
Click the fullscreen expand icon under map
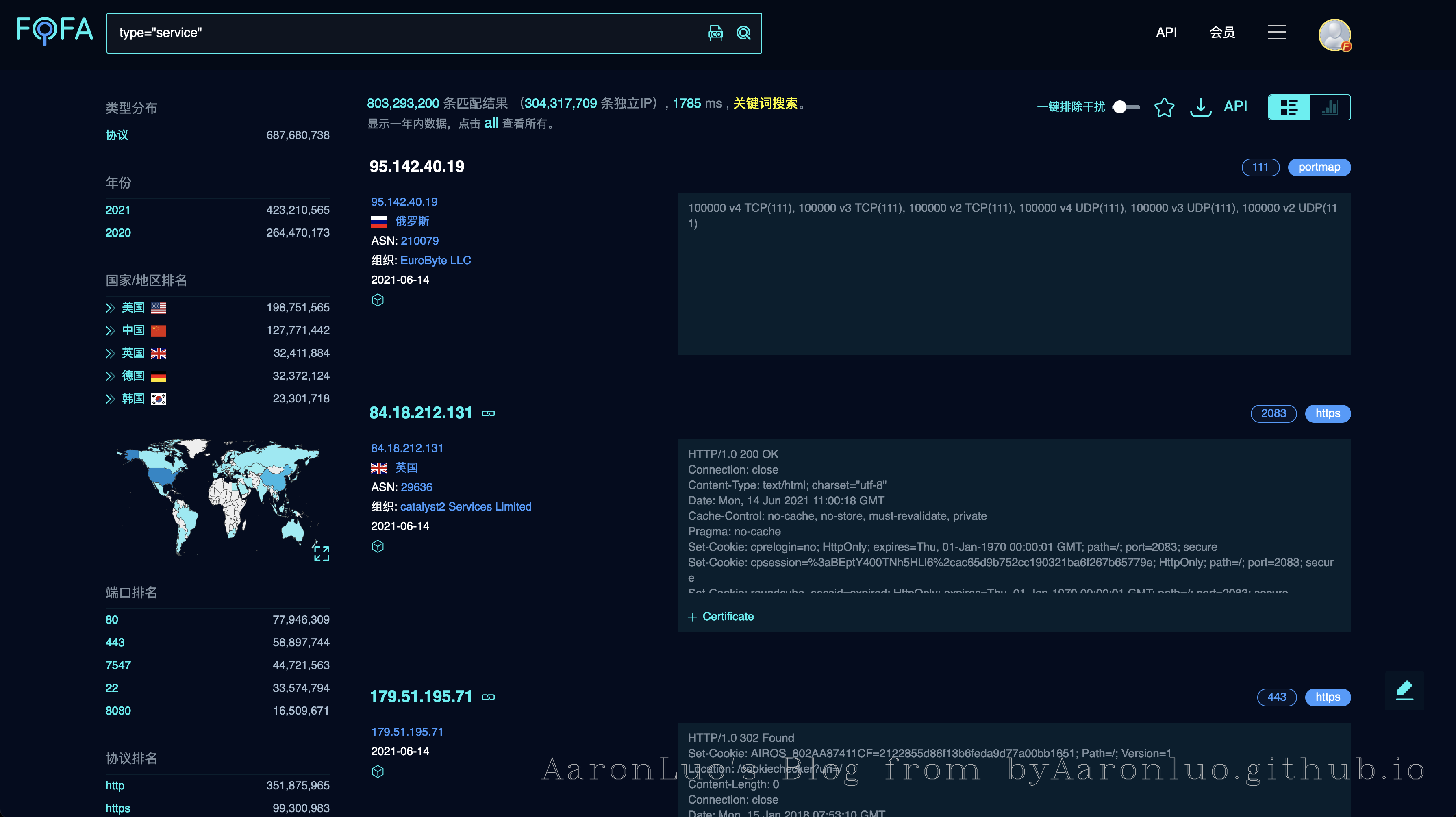(321, 553)
